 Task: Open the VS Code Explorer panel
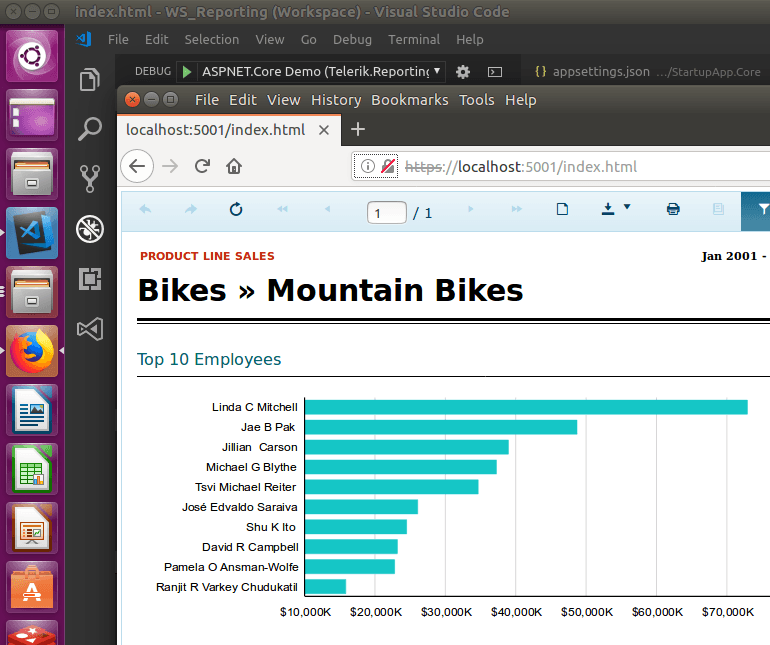click(90, 79)
